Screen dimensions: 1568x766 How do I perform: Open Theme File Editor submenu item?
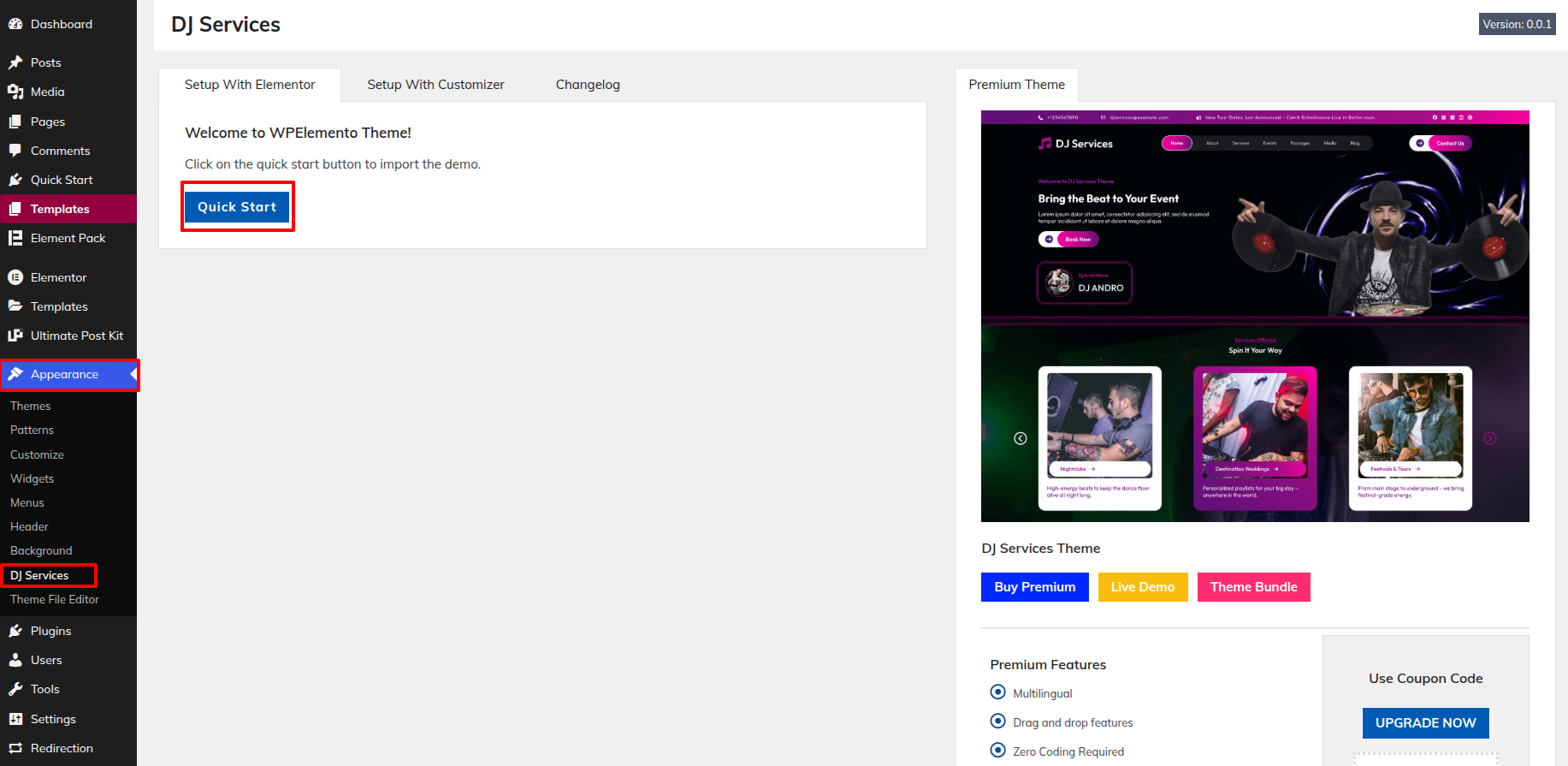pos(55,599)
